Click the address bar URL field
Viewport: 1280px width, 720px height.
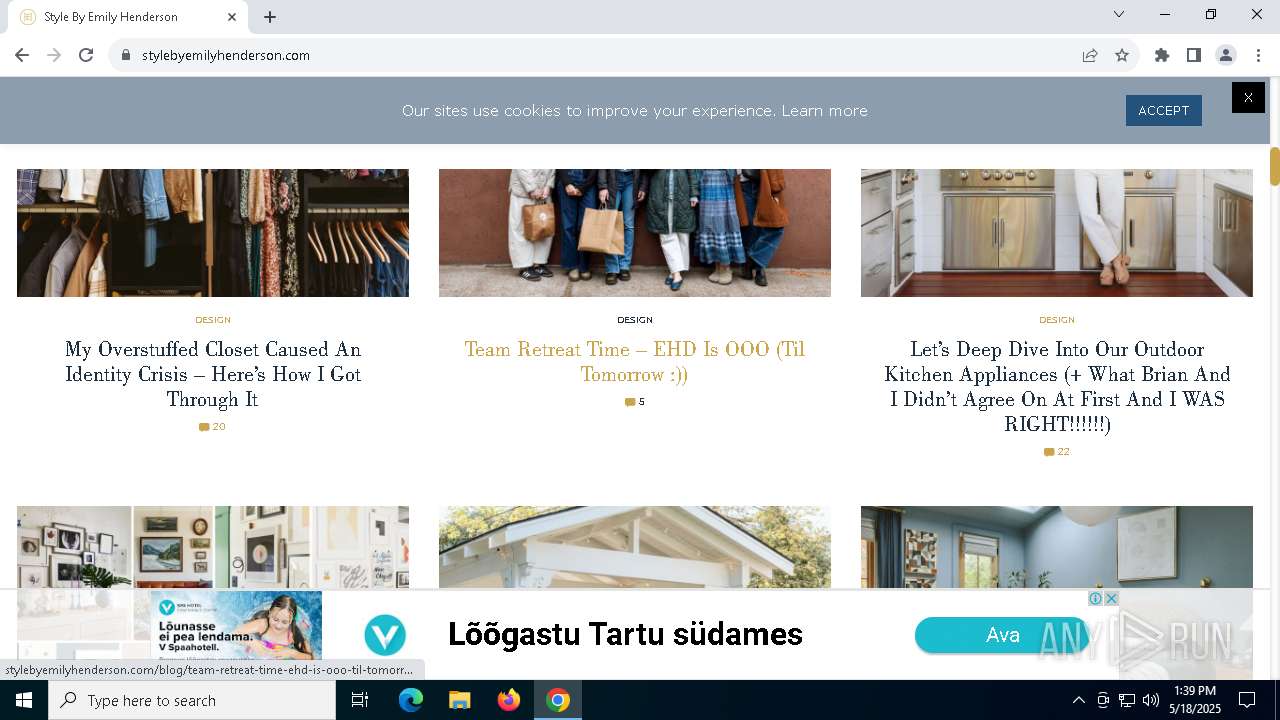click(600, 55)
